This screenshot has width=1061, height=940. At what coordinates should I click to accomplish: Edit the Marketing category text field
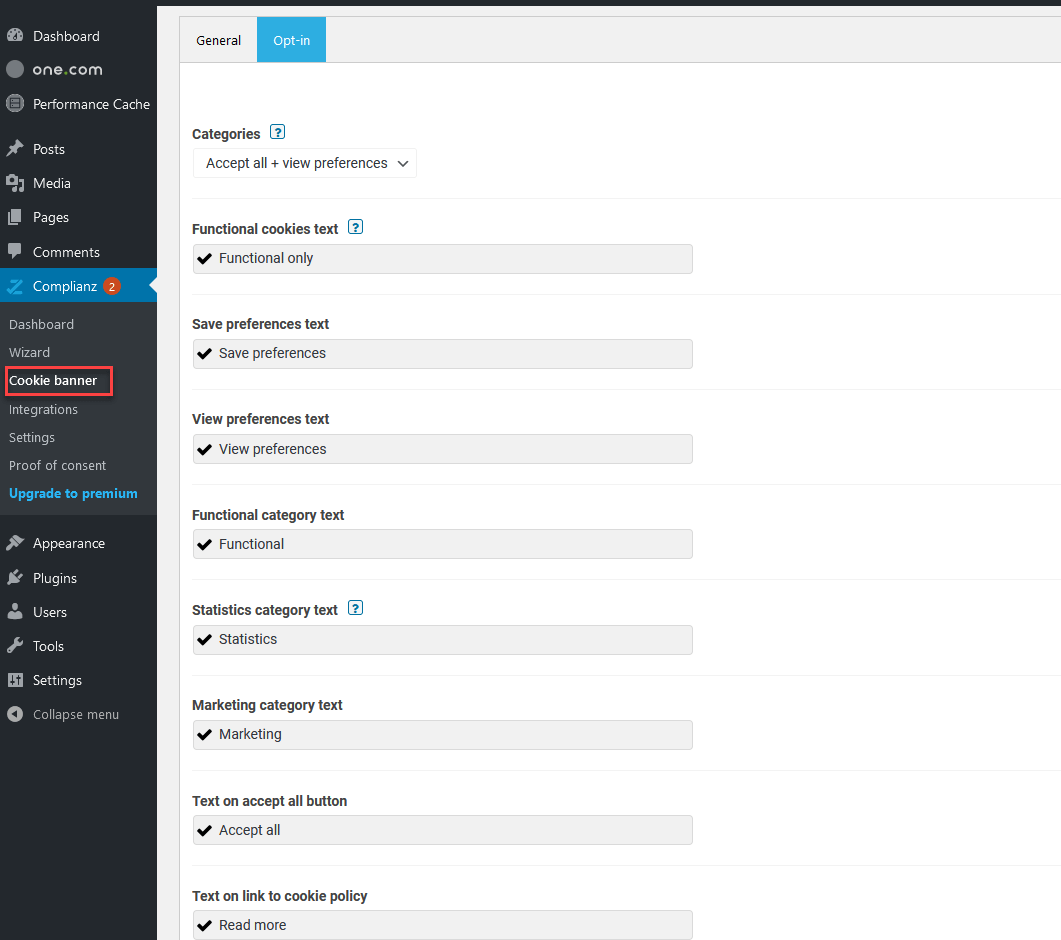pos(443,735)
